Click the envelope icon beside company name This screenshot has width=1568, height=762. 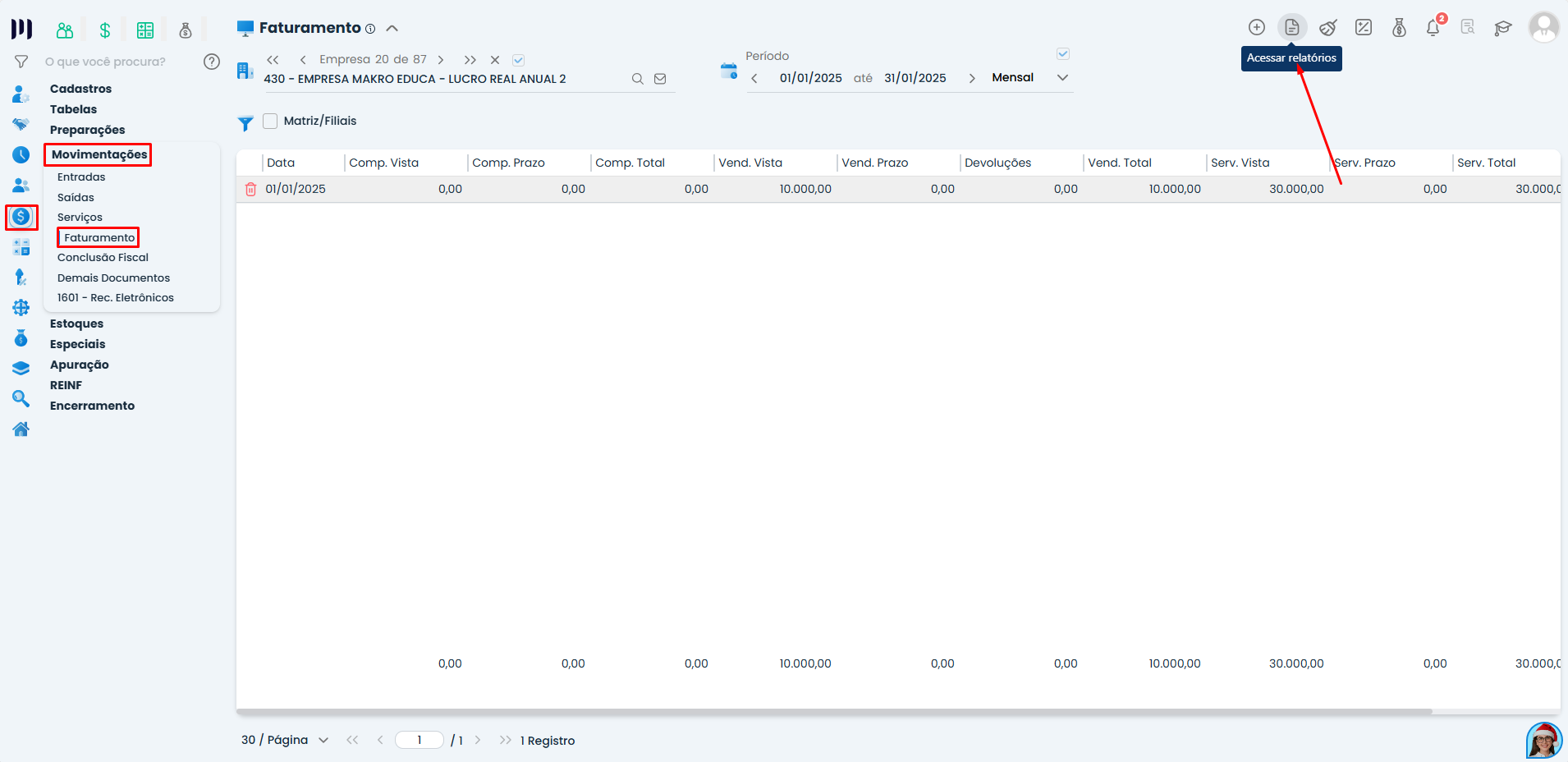pos(660,80)
